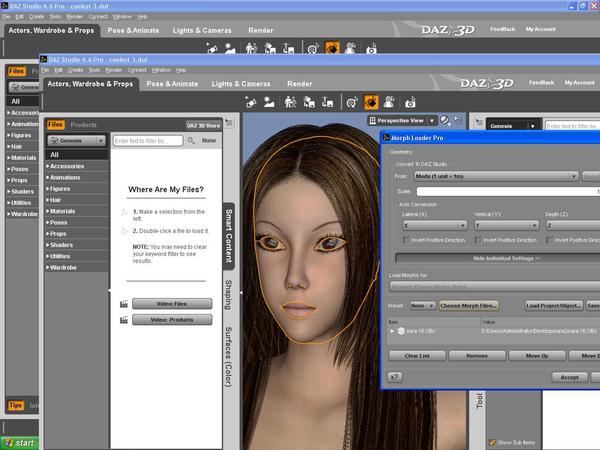Click the Clear List button
600x450 pixels.
[x=417, y=356]
